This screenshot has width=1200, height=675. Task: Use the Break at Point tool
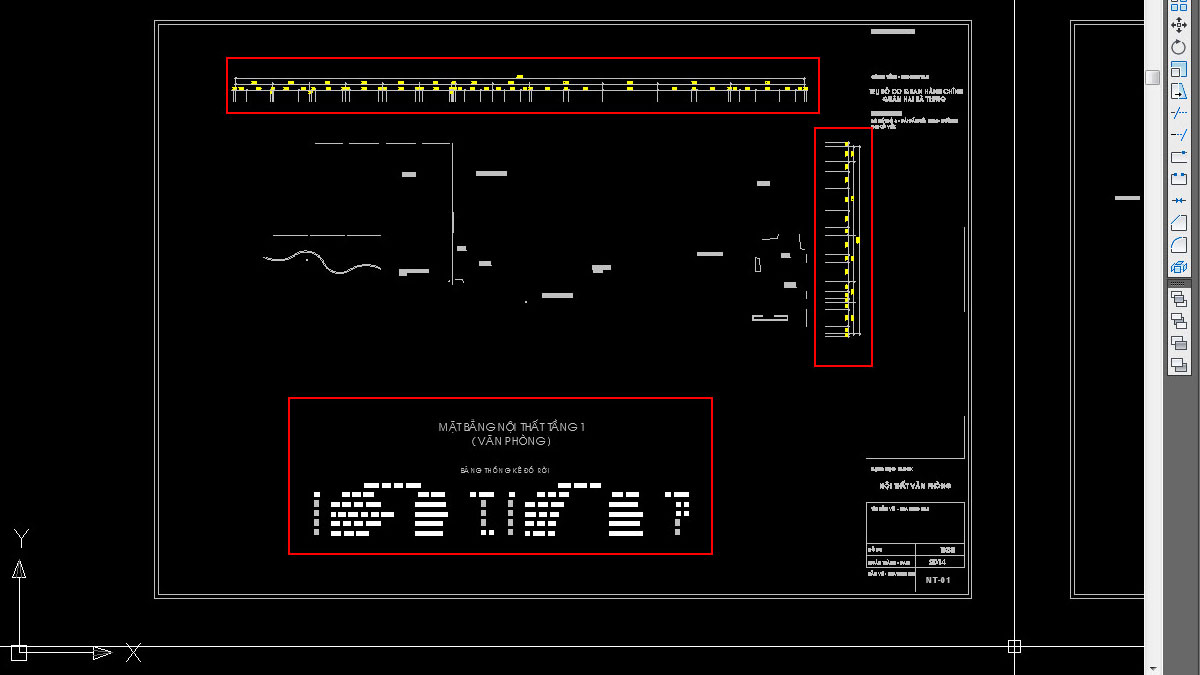[1179, 157]
